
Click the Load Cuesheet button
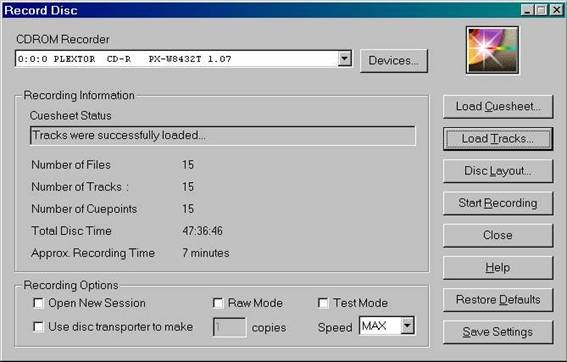(x=498, y=106)
